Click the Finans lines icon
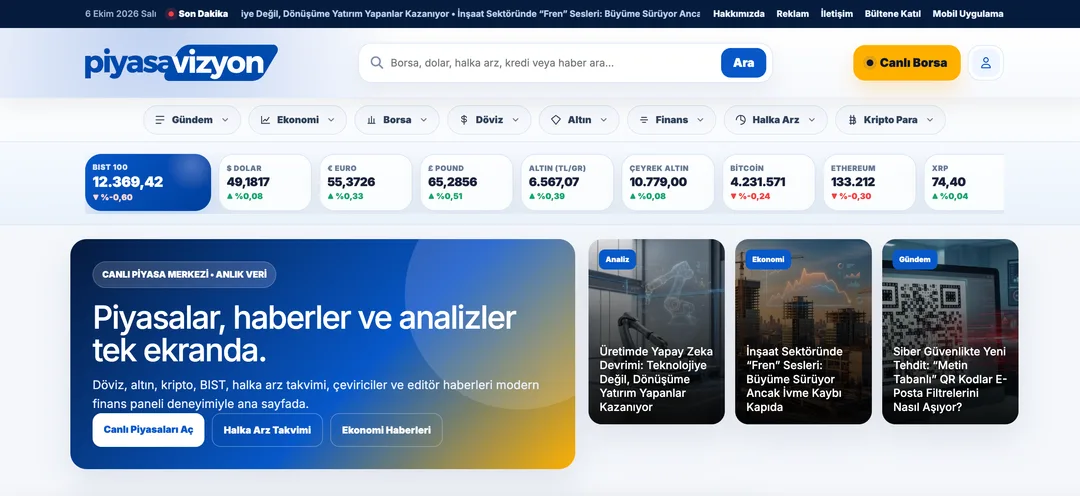Viewport: 1080px width, 496px height. click(644, 120)
